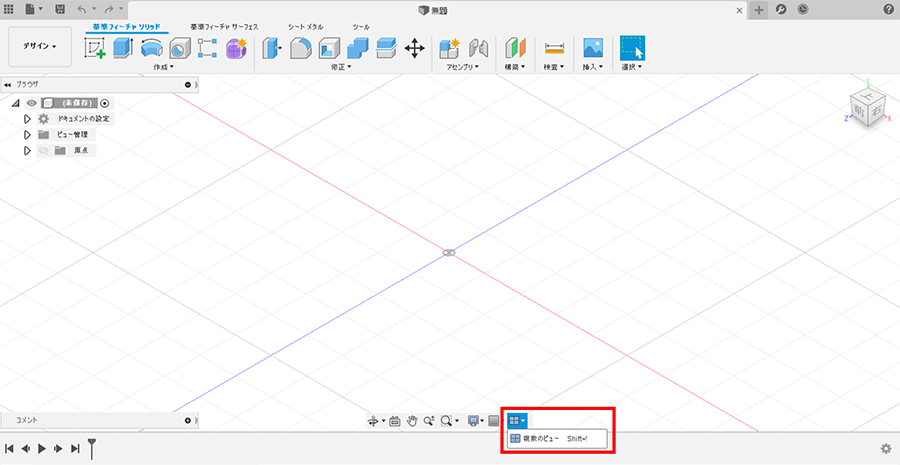
Task: Select the Revolve tool icon
Action: (152, 48)
